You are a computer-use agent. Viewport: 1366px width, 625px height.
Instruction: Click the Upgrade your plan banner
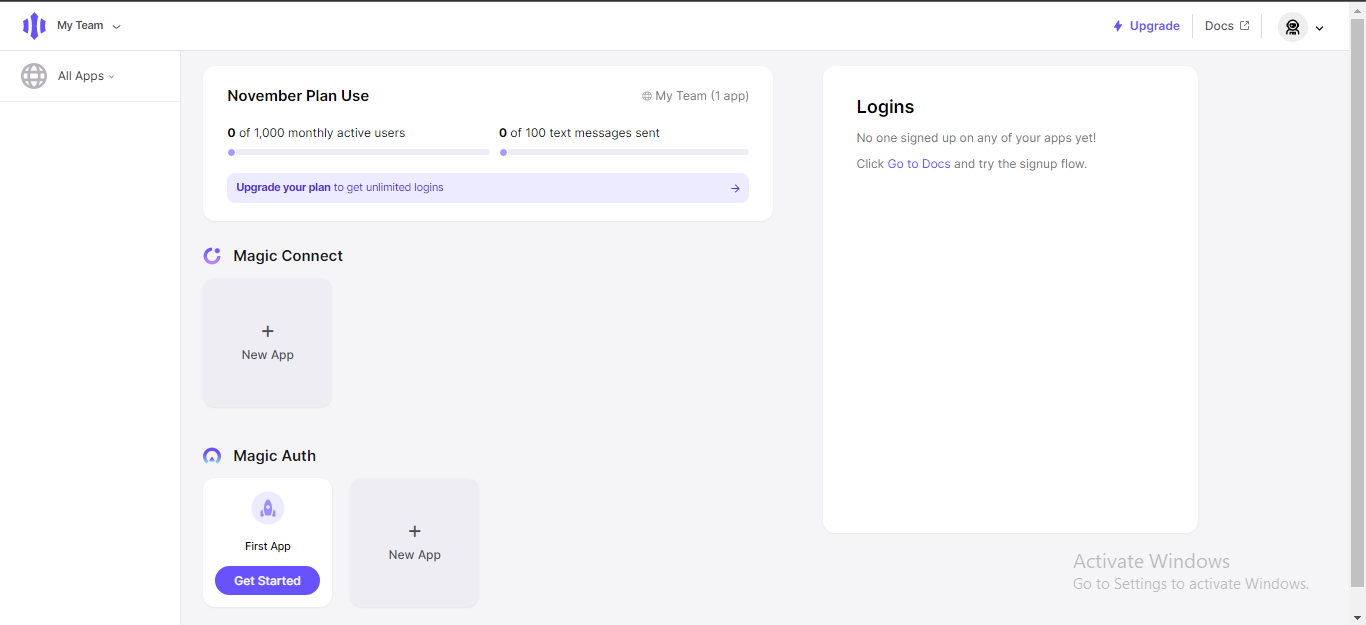[488, 188]
